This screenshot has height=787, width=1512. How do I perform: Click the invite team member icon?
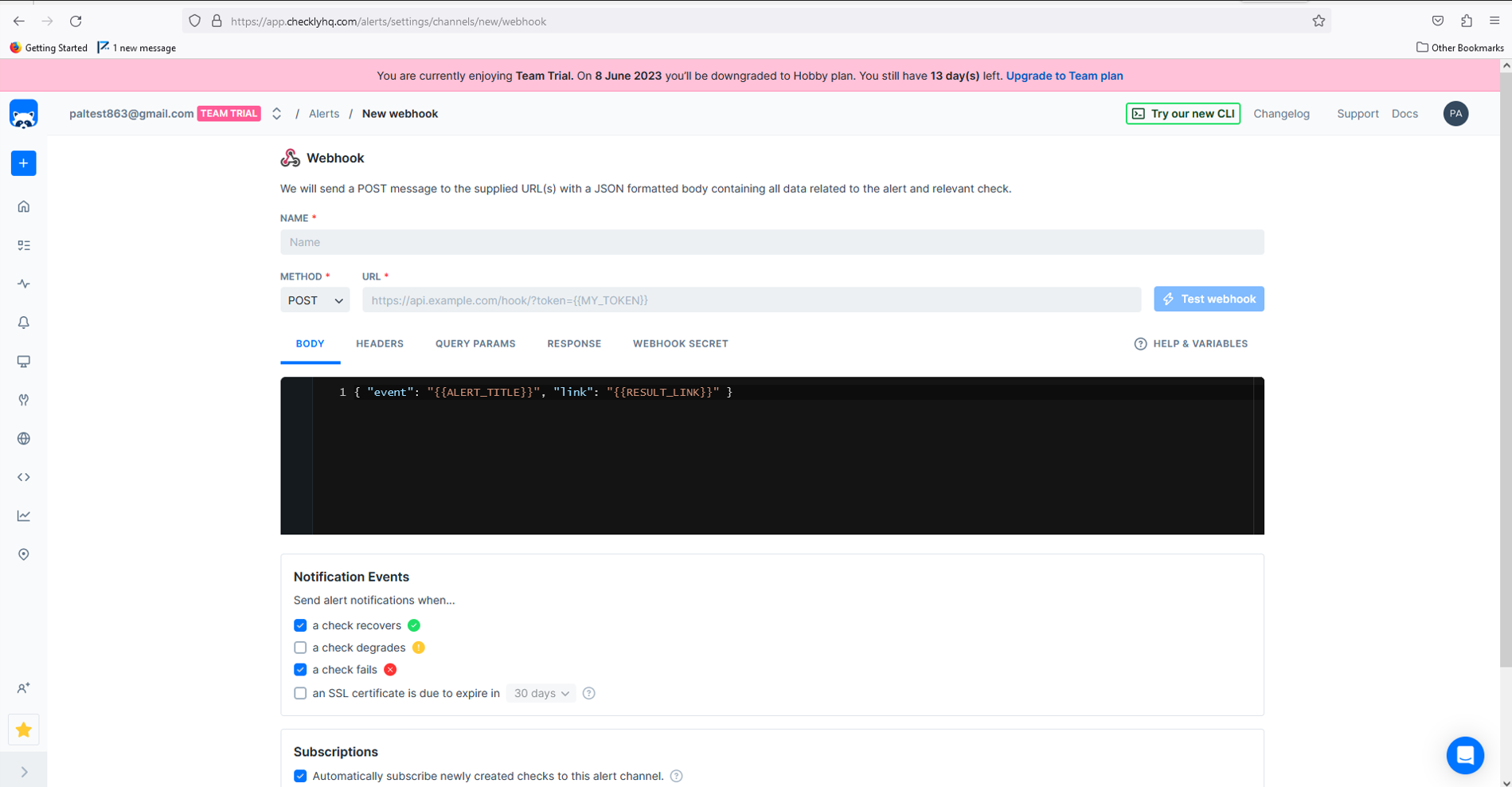(x=24, y=688)
